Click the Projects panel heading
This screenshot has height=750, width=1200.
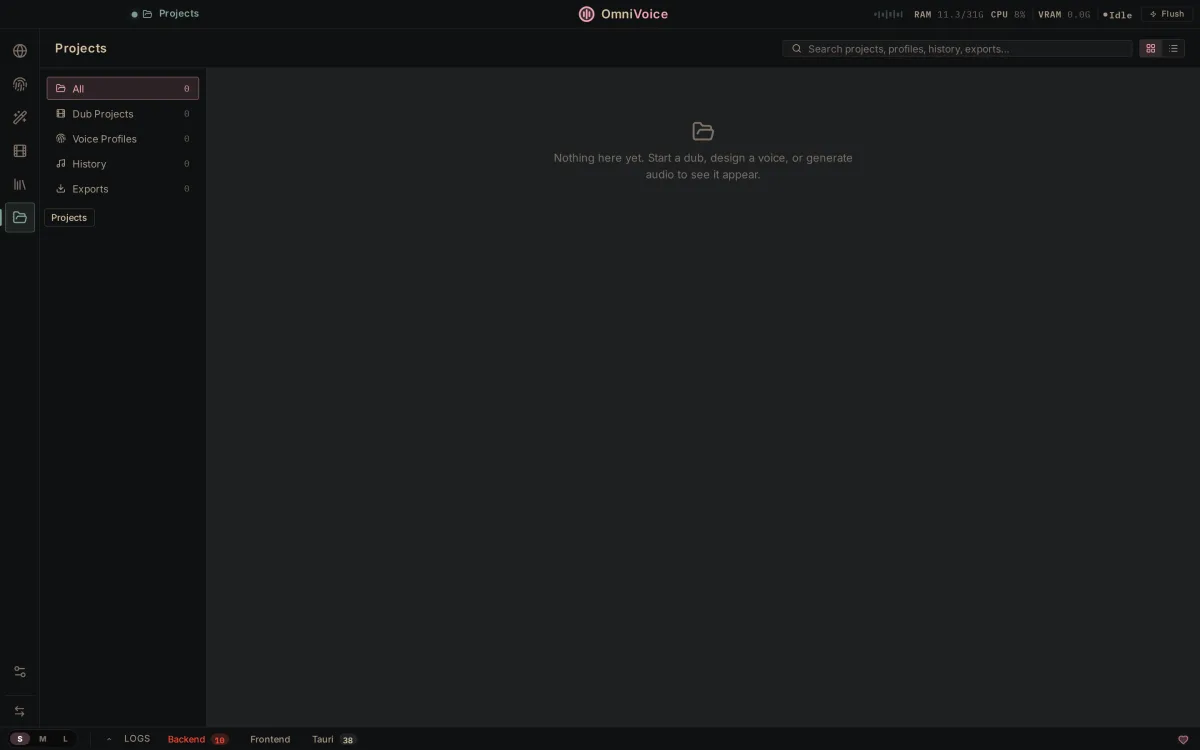pos(81,48)
